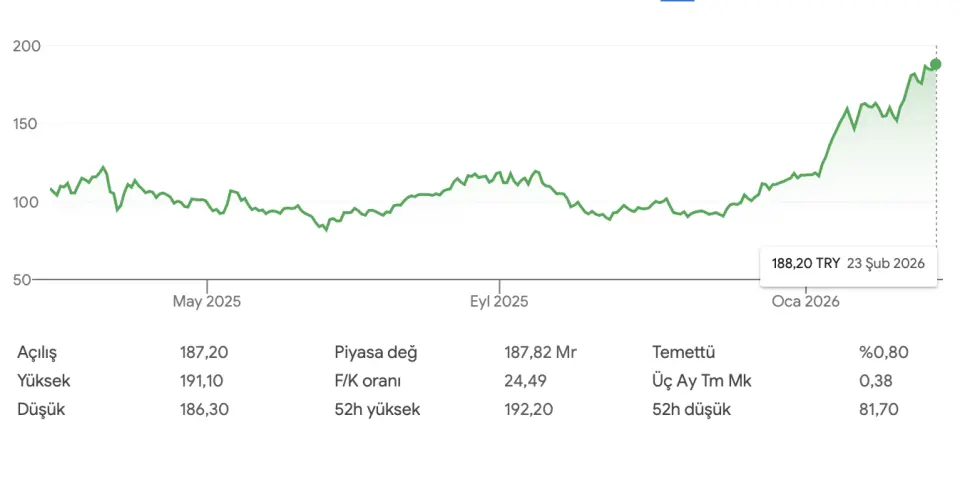Select the 52h yüksek label
This screenshot has width=960, height=492.
coord(377,409)
